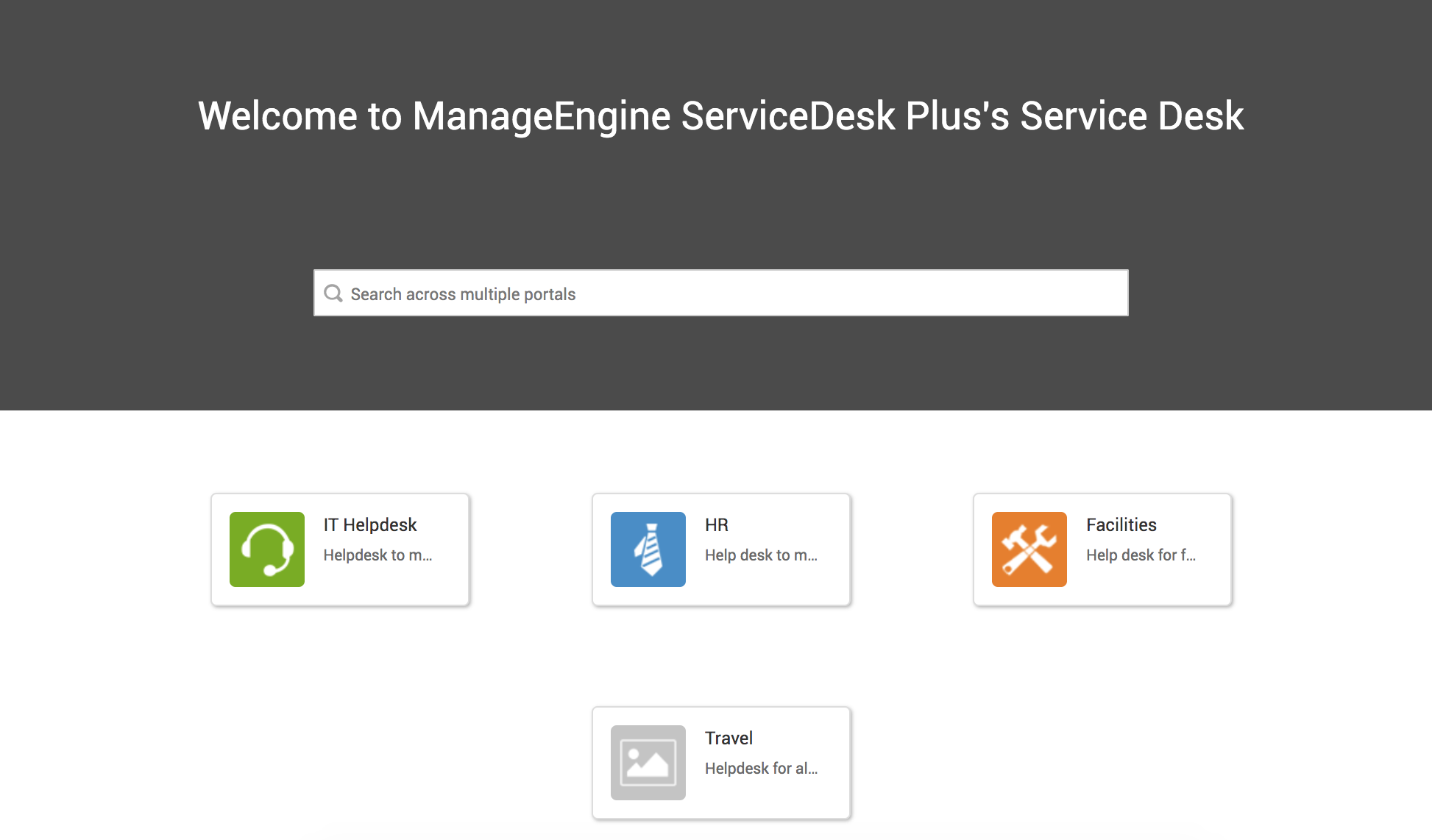Click 'Helpdesk for al...' Travel description
This screenshot has height=840, width=1432.
click(761, 769)
